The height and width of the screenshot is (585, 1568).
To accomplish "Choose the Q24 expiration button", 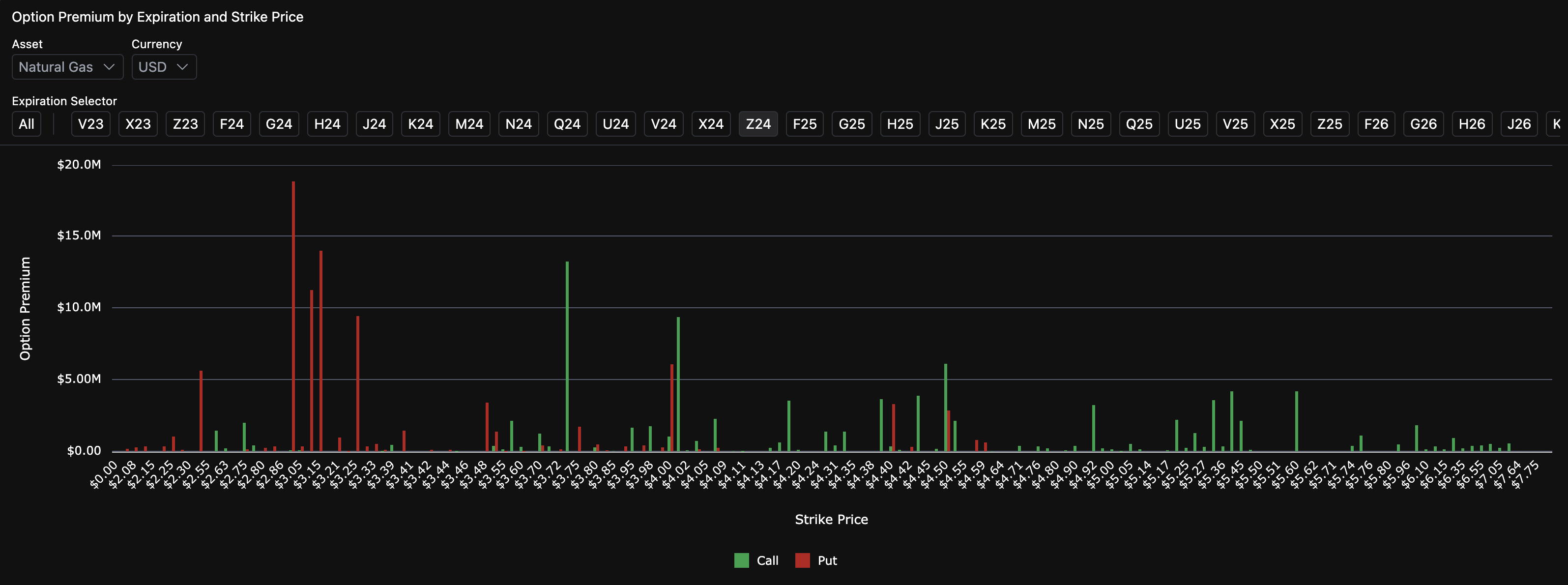I will click(x=567, y=124).
